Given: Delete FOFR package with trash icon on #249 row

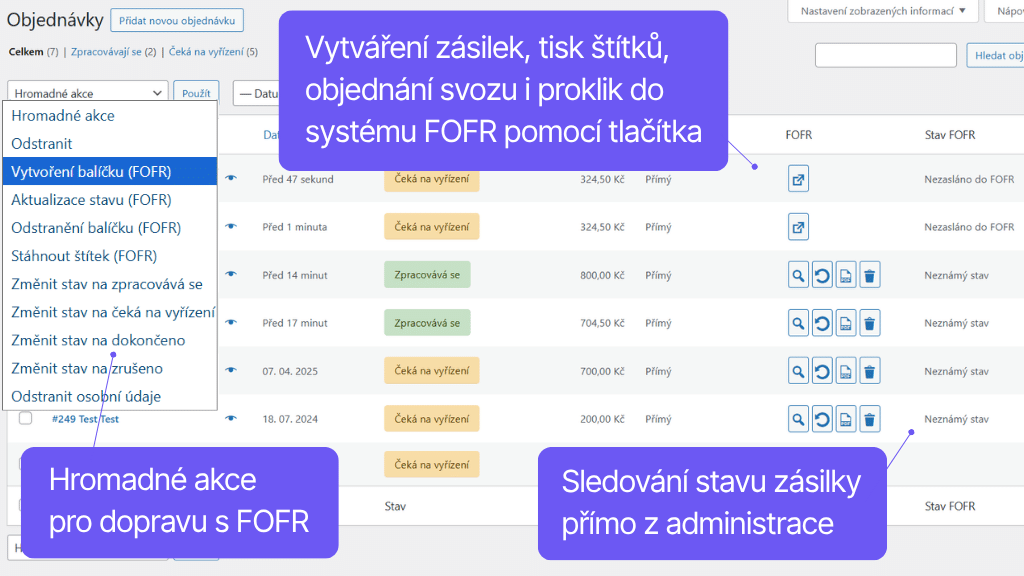Looking at the screenshot, I should 869,418.
